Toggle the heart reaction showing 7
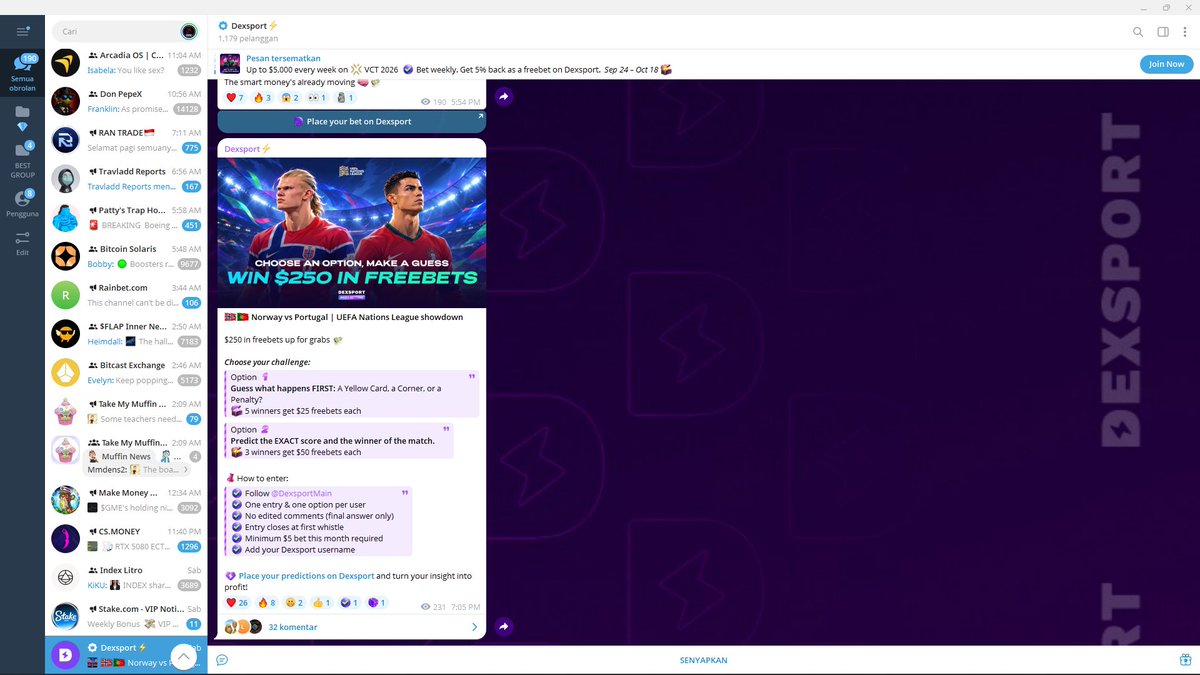The image size is (1200, 675). click(x=235, y=98)
